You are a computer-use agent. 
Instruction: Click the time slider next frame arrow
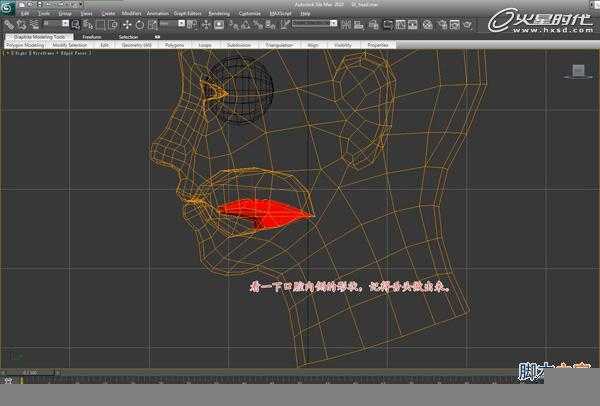pos(58,372)
